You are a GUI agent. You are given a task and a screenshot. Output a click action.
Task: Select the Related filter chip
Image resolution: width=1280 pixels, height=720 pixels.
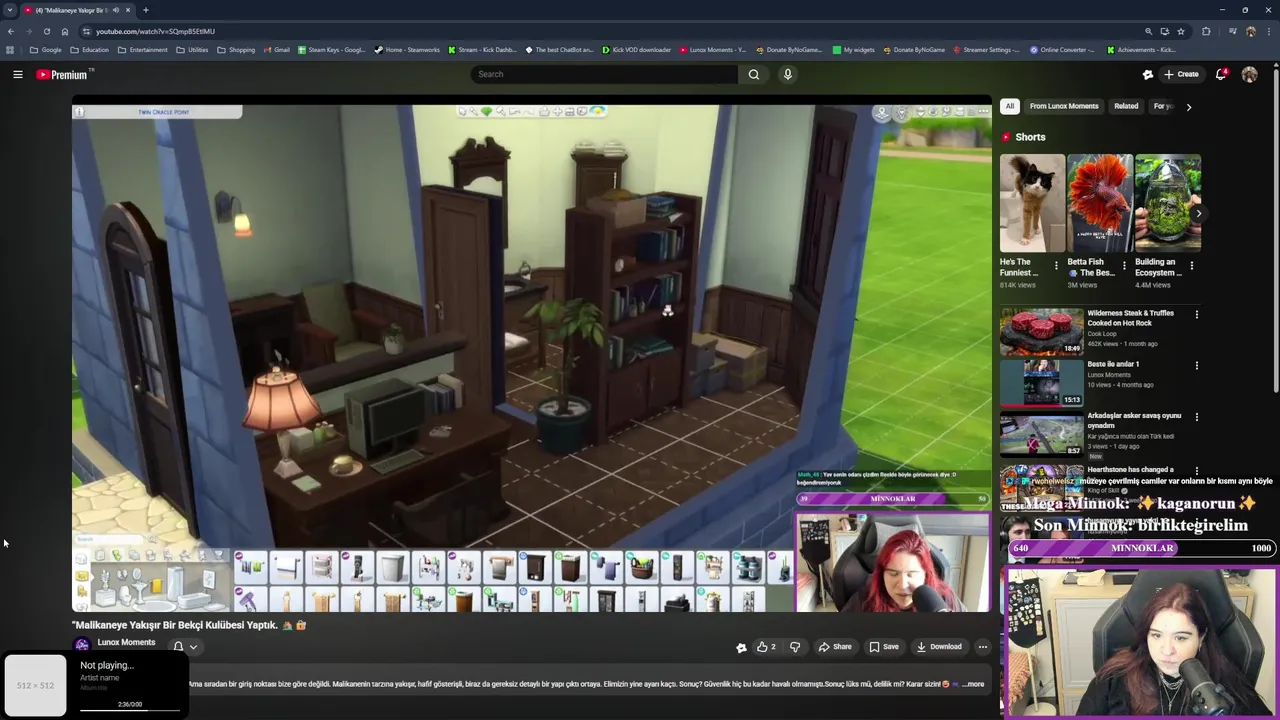click(1126, 106)
